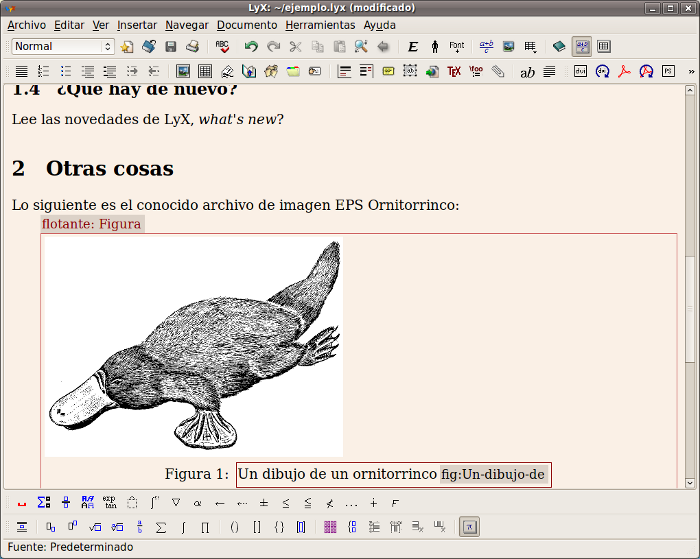Open the Ayuda menu
The height and width of the screenshot is (559, 700).
pyautogui.click(x=379, y=25)
